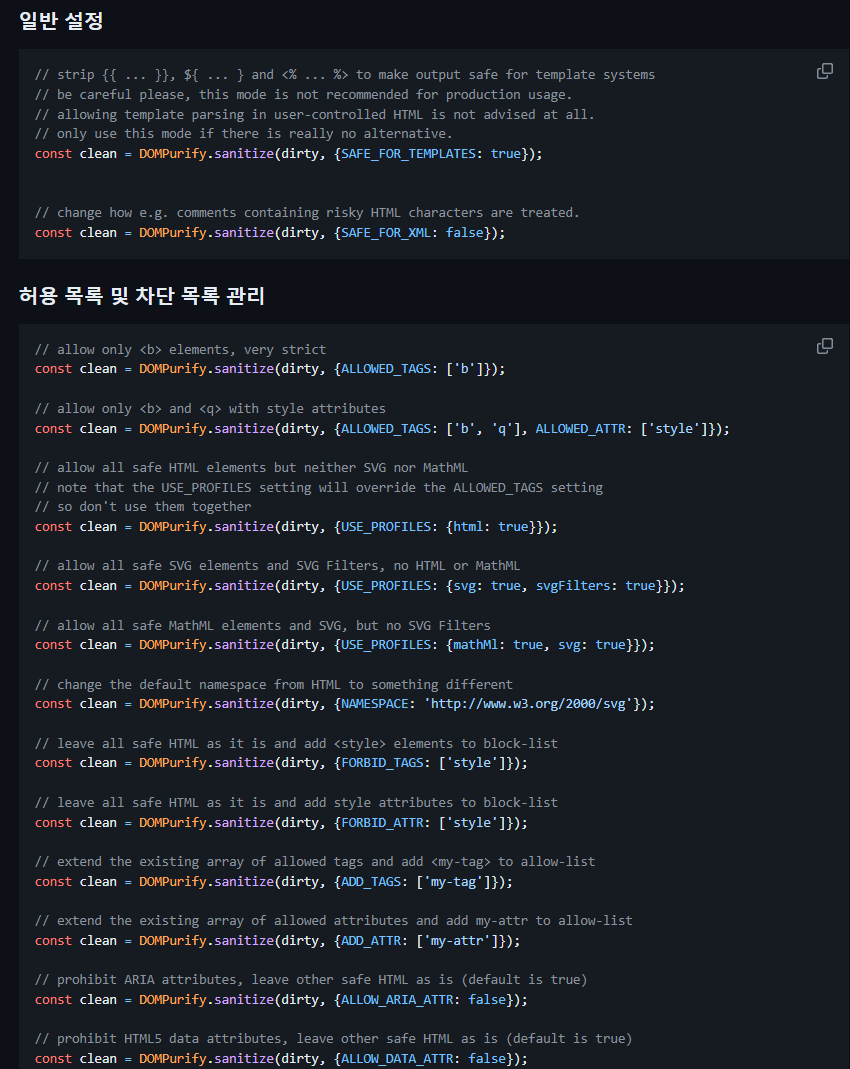This screenshot has height=1069, width=850.
Task: Click the ADD_TAGS option text
Action: (371, 882)
